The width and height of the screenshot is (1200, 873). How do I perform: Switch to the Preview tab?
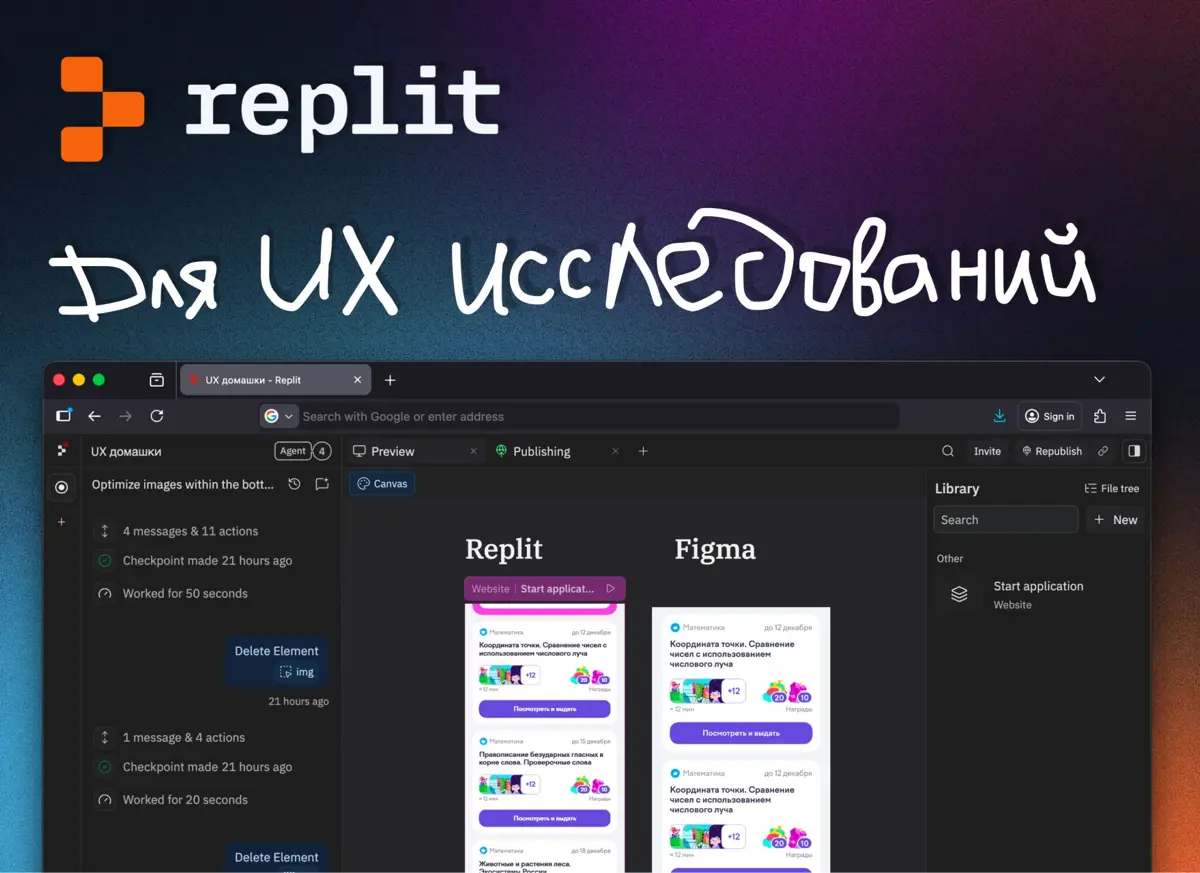tap(393, 452)
